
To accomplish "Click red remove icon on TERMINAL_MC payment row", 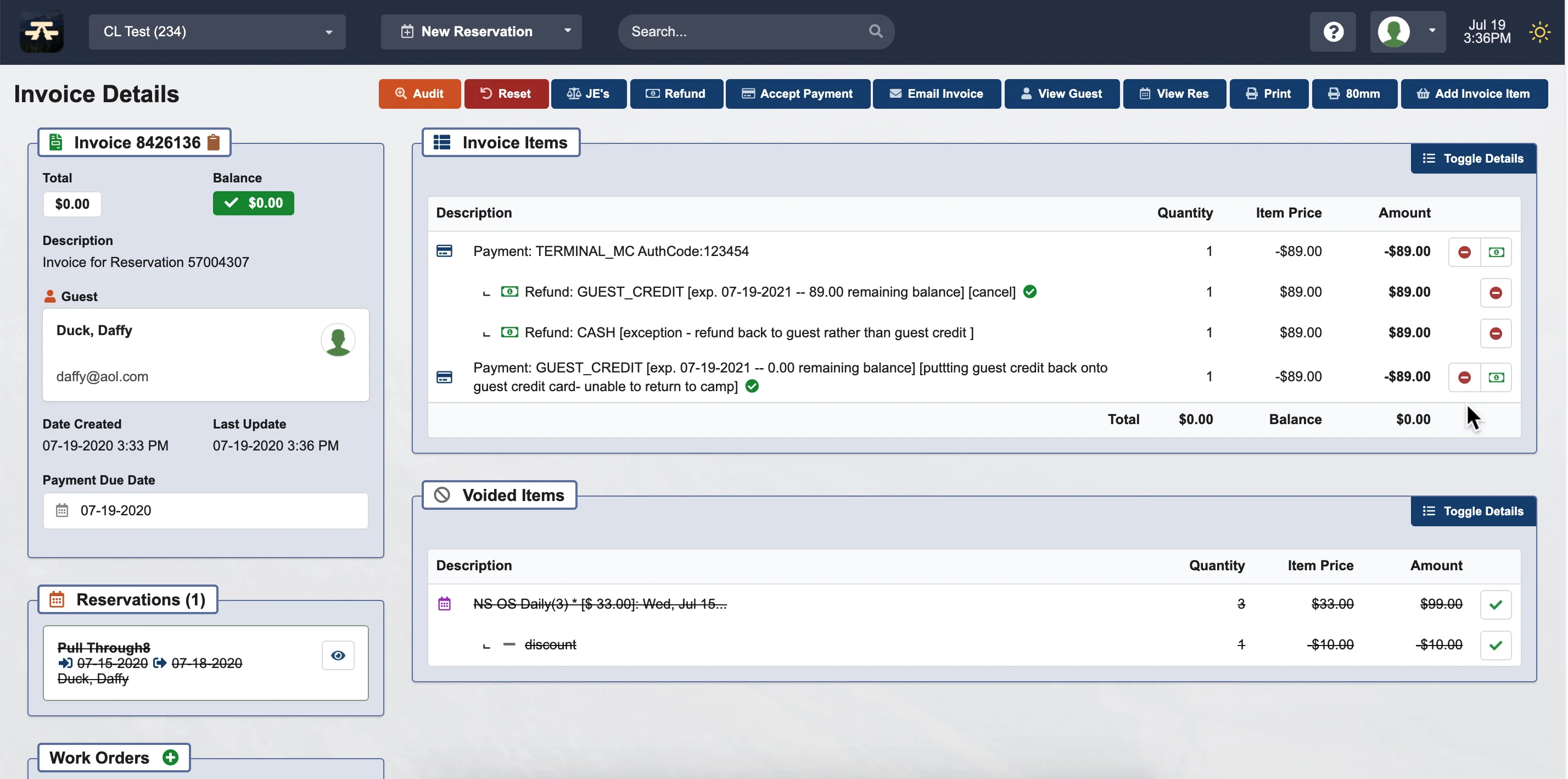I will pos(1465,252).
